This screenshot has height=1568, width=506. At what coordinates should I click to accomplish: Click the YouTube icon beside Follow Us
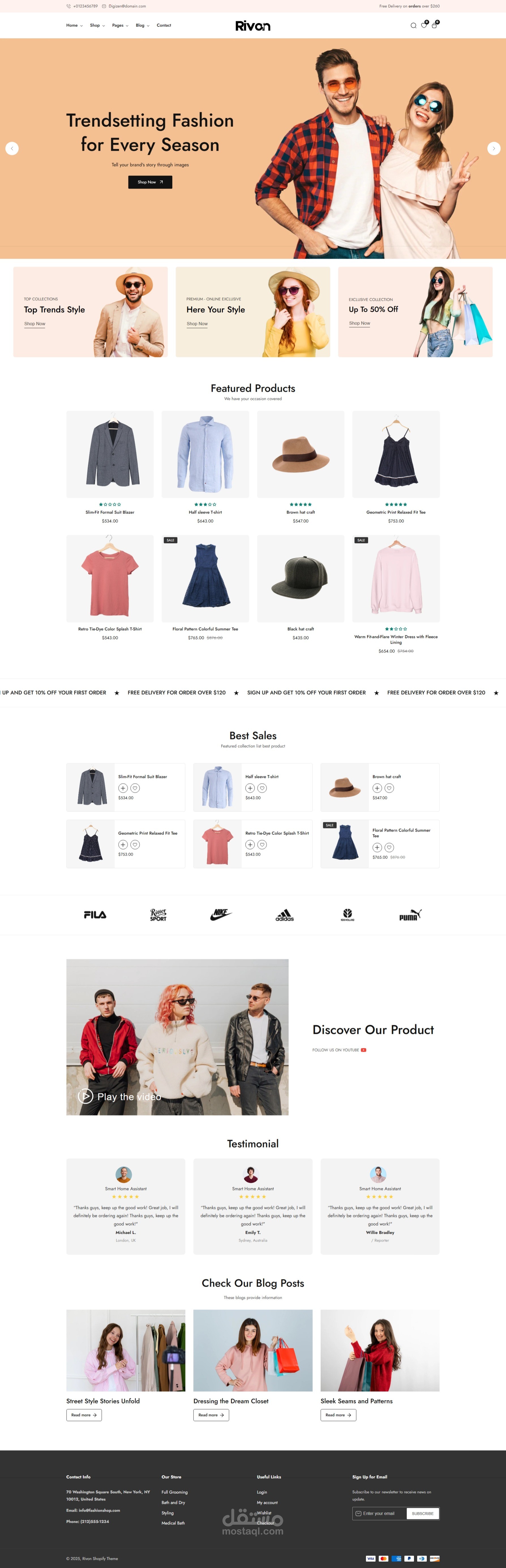(x=364, y=1050)
